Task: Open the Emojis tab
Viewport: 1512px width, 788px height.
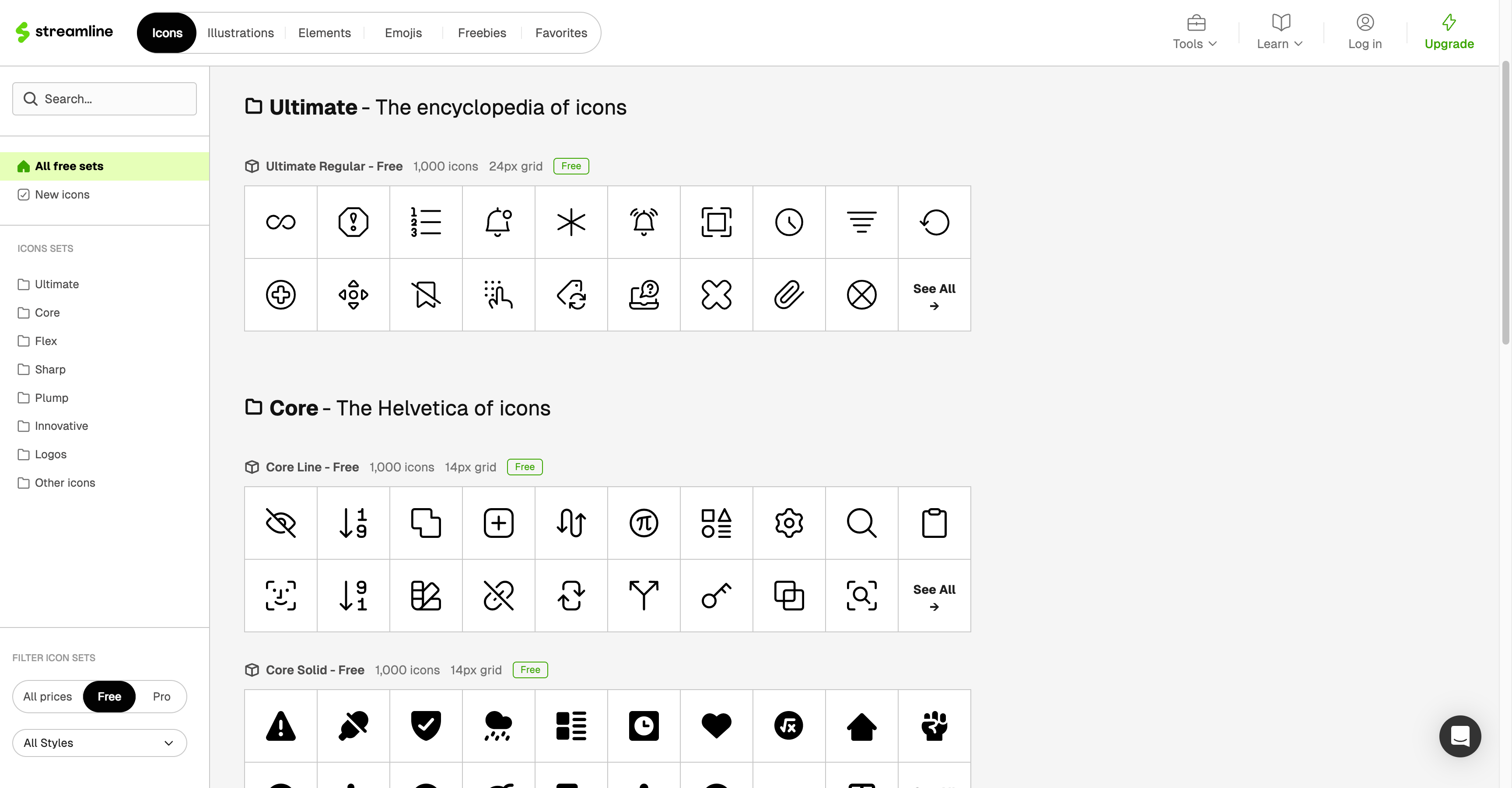Action: [x=403, y=33]
